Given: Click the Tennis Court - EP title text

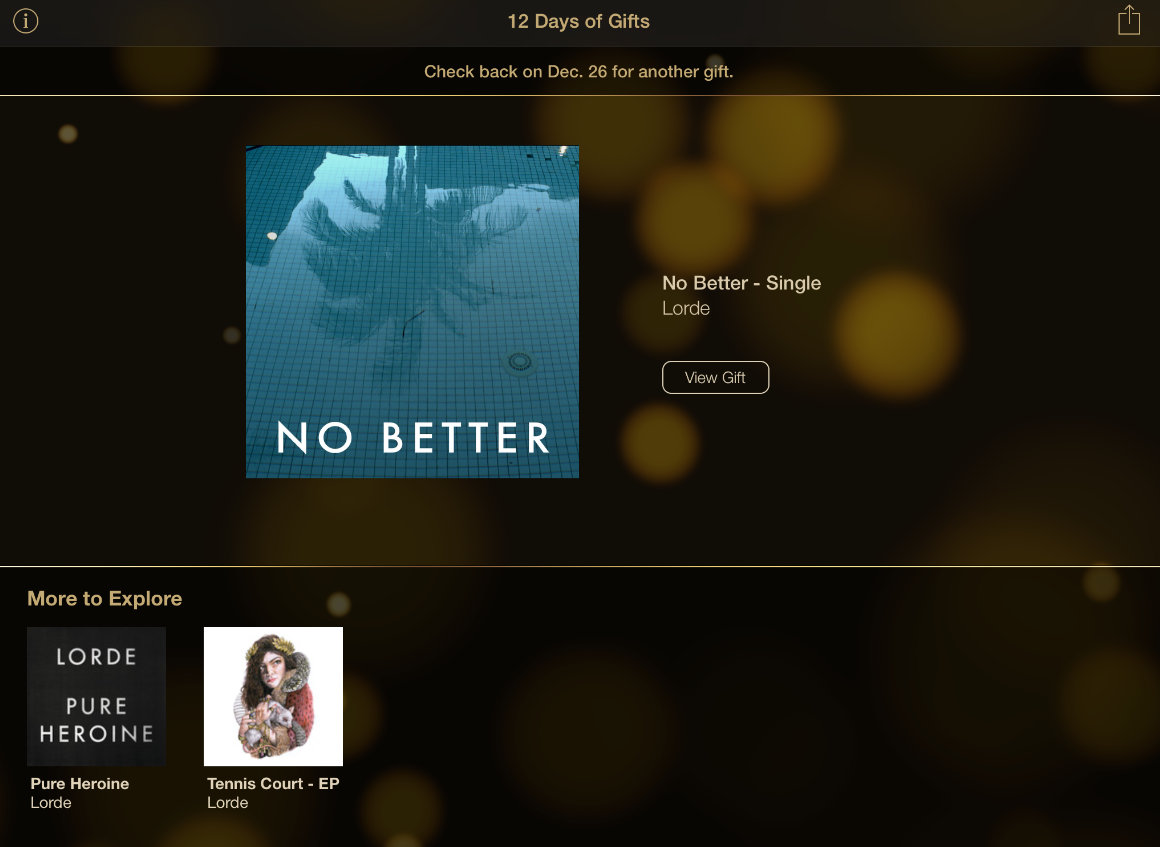Looking at the screenshot, I should pos(273,783).
